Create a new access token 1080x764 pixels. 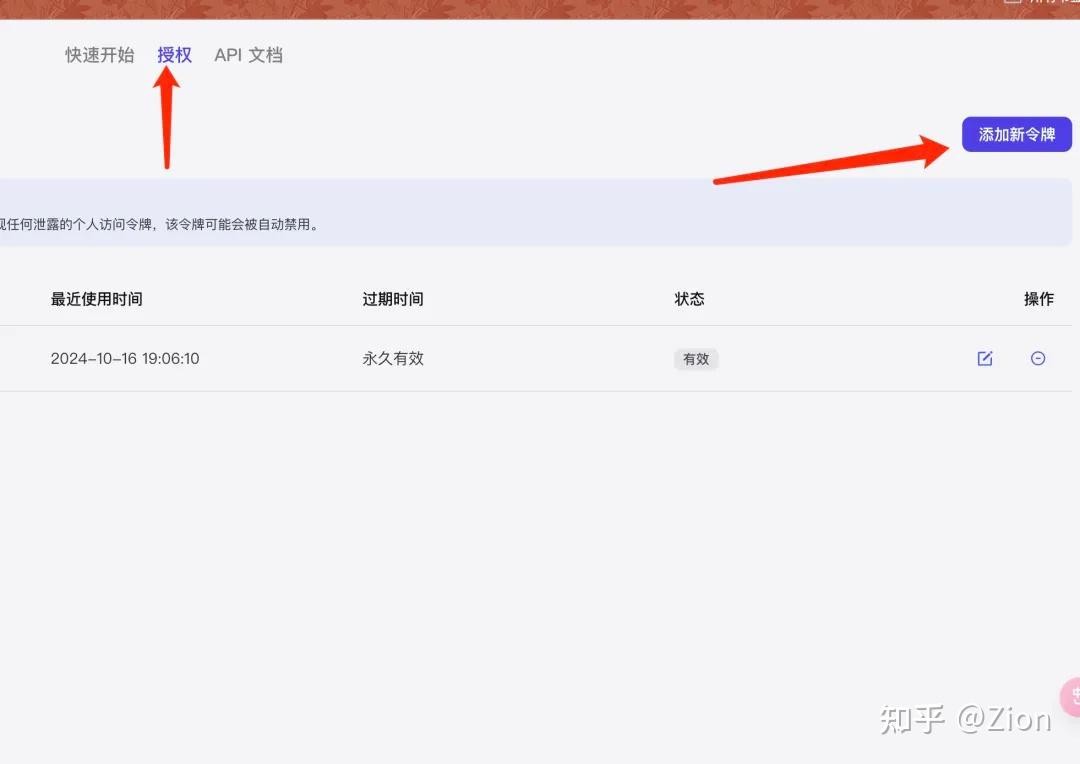tap(1017, 134)
